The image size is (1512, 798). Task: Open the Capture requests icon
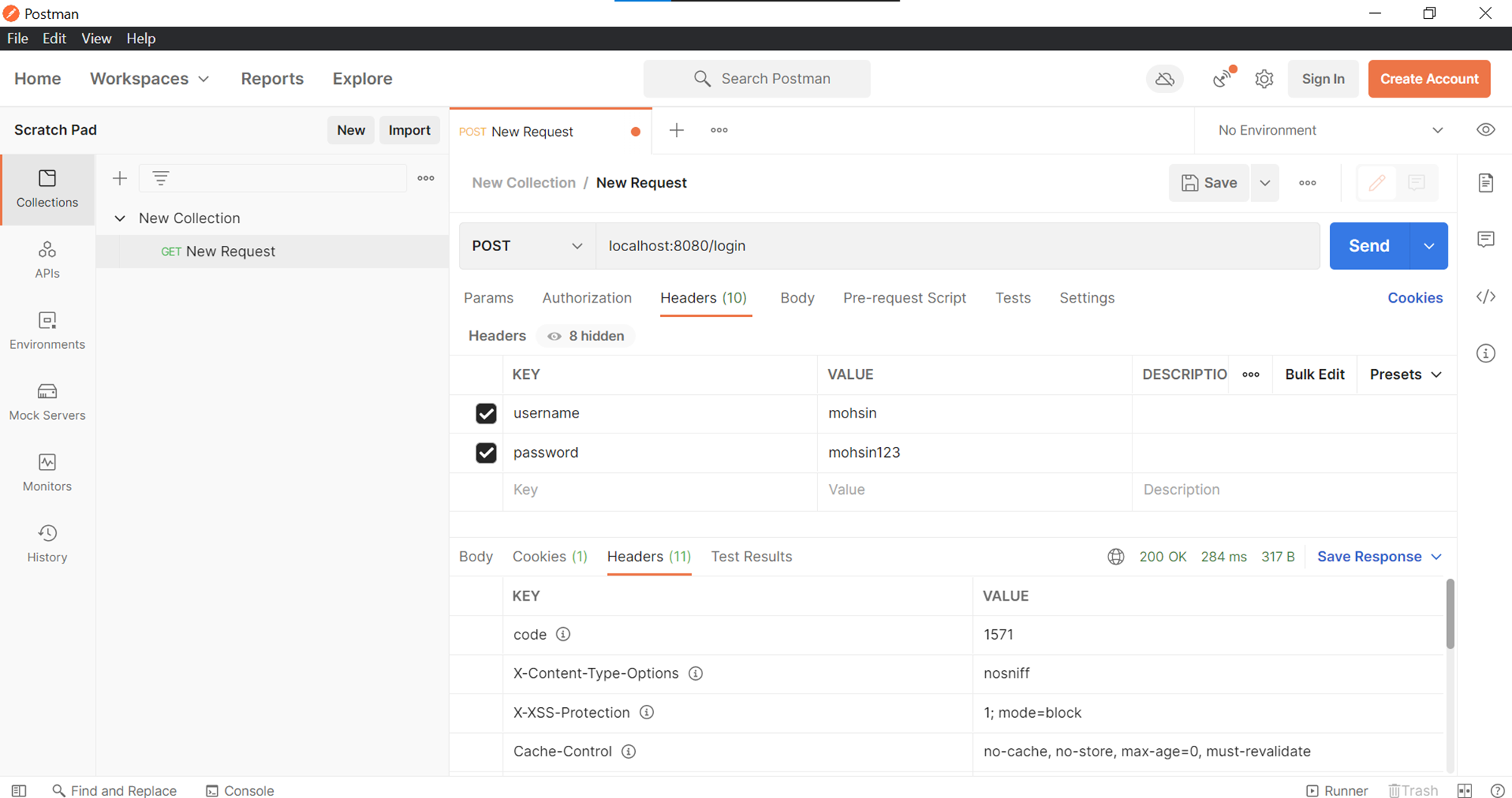click(1222, 78)
